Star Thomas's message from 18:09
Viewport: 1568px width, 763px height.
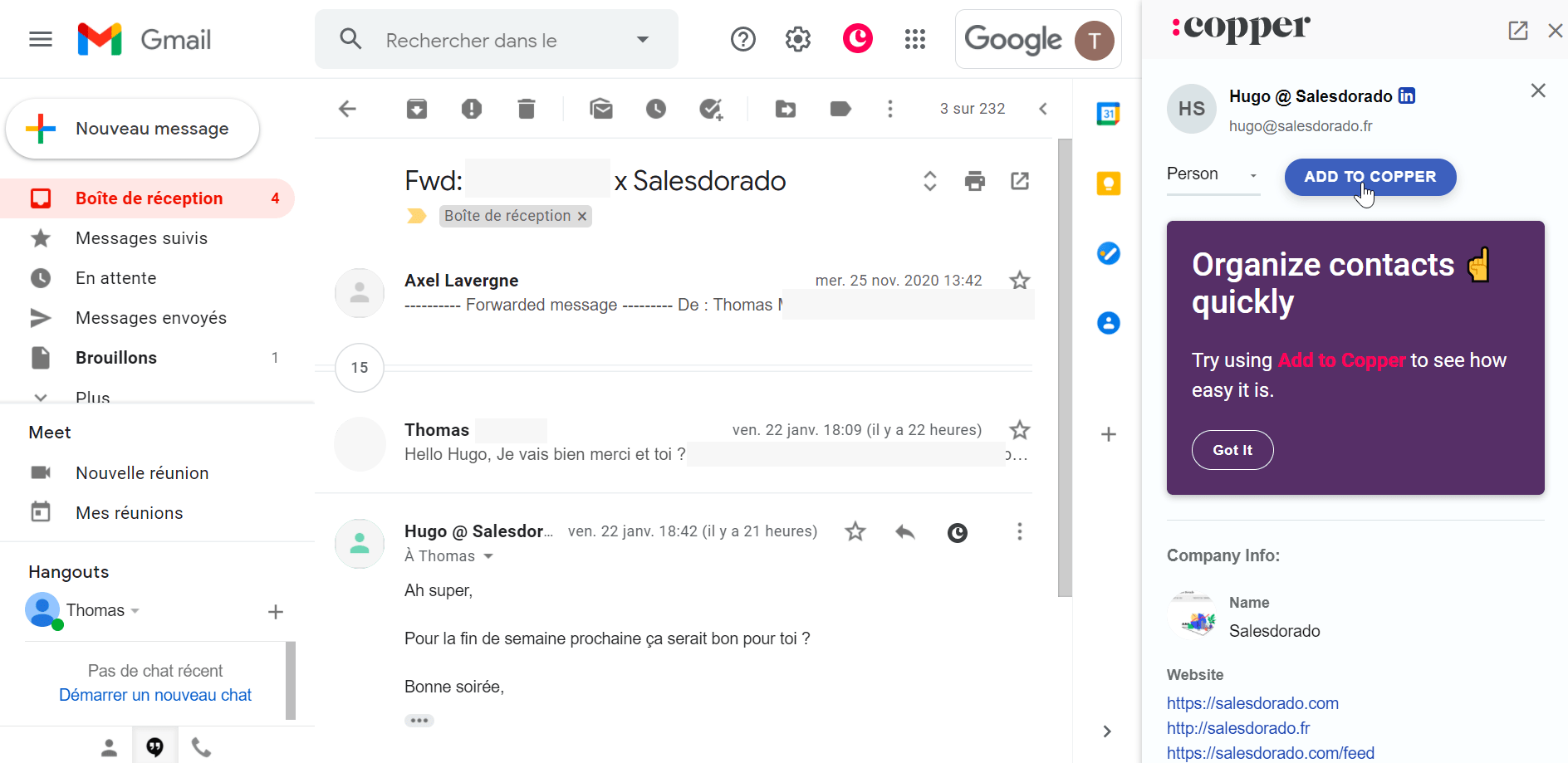click(x=1020, y=430)
